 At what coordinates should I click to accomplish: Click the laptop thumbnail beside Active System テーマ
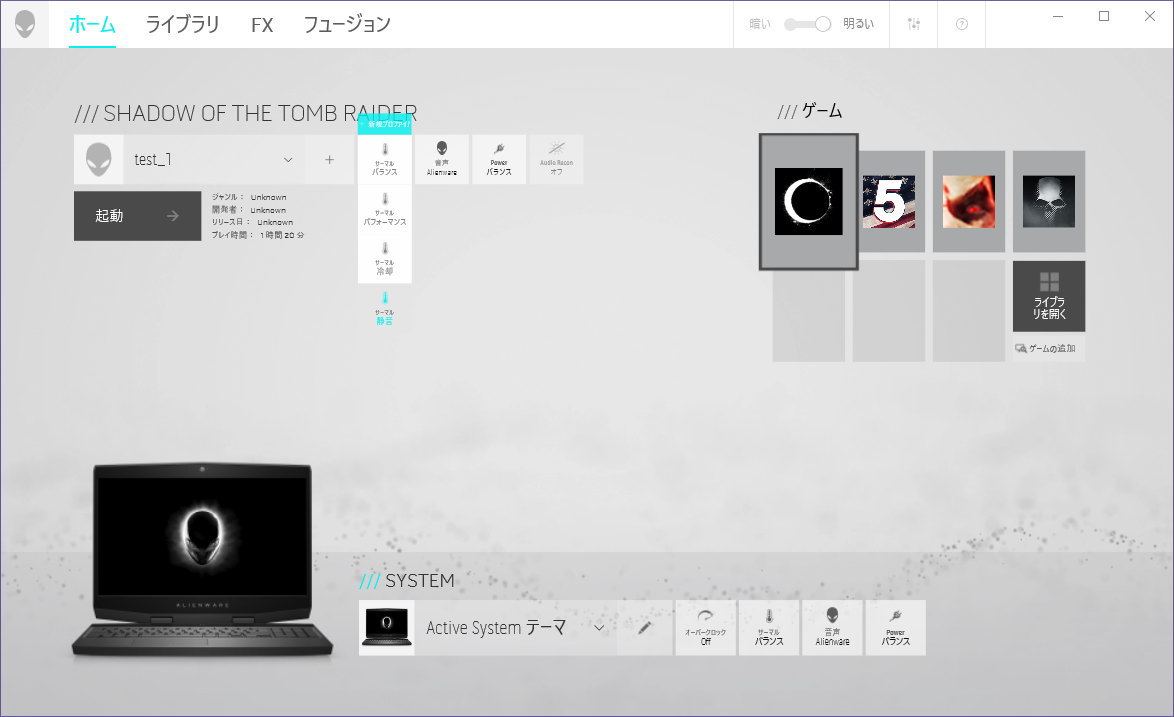[386, 627]
